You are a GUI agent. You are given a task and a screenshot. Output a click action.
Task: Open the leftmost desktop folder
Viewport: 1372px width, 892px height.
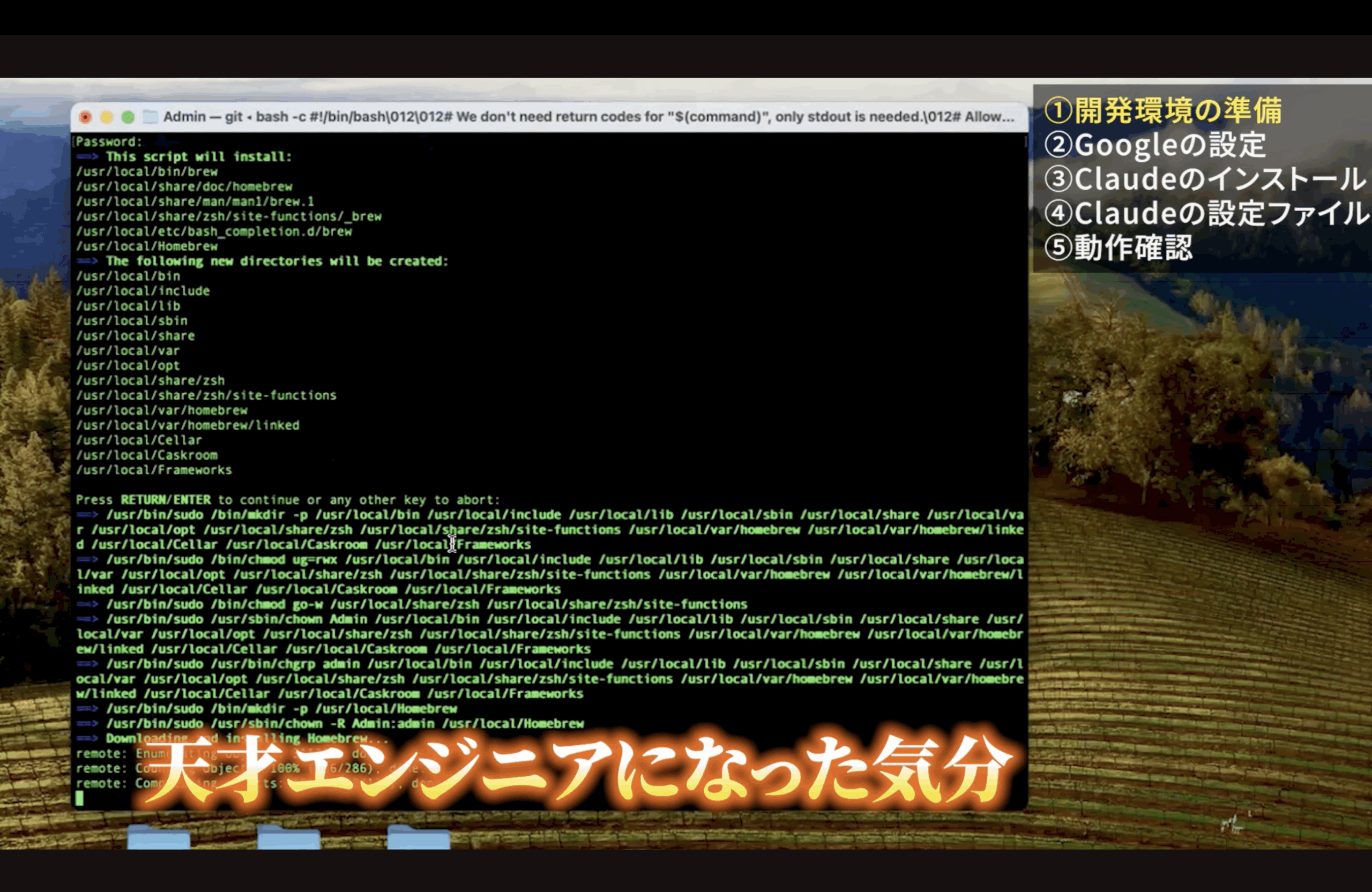click(x=159, y=838)
